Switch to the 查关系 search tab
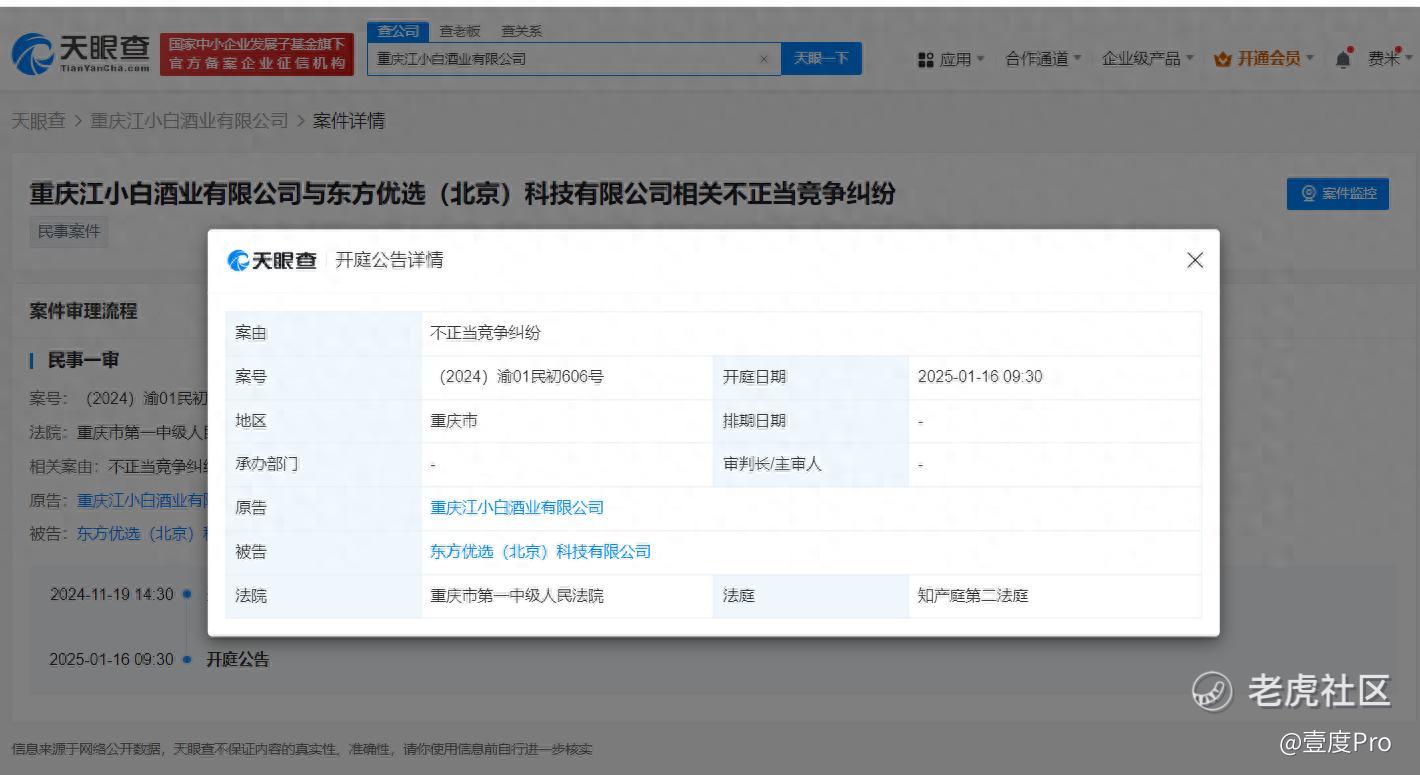 521,32
